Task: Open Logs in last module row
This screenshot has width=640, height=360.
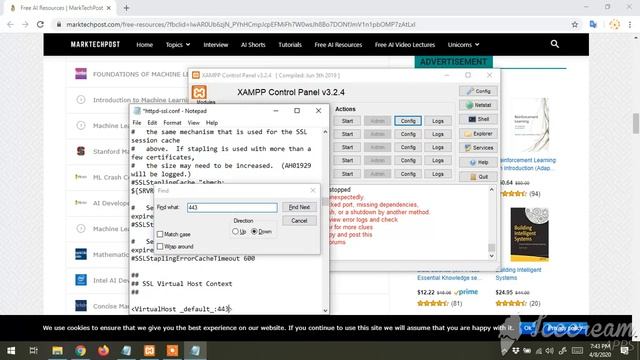Action: 438,174
